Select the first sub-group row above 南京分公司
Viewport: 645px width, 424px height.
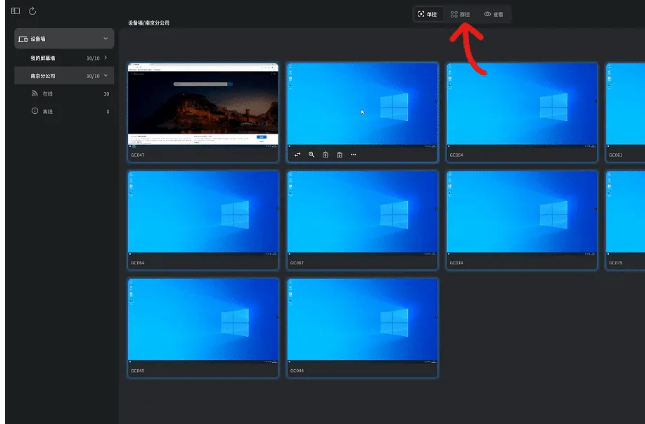click(x=64, y=58)
